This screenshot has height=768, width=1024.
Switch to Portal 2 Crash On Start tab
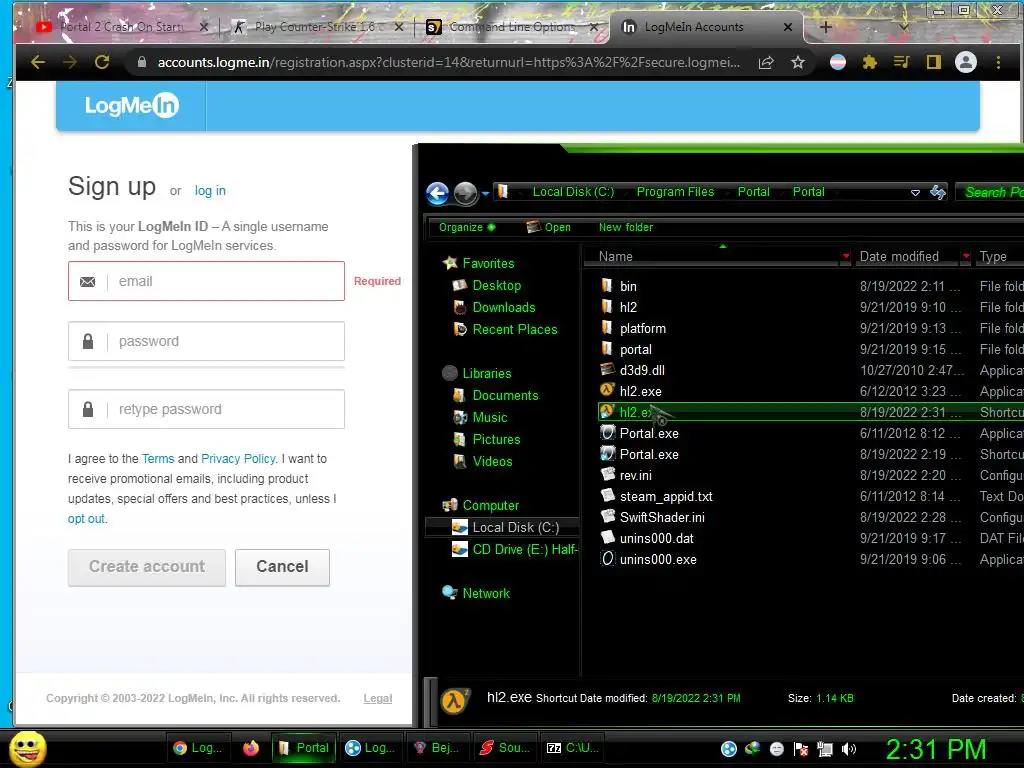coord(121,27)
